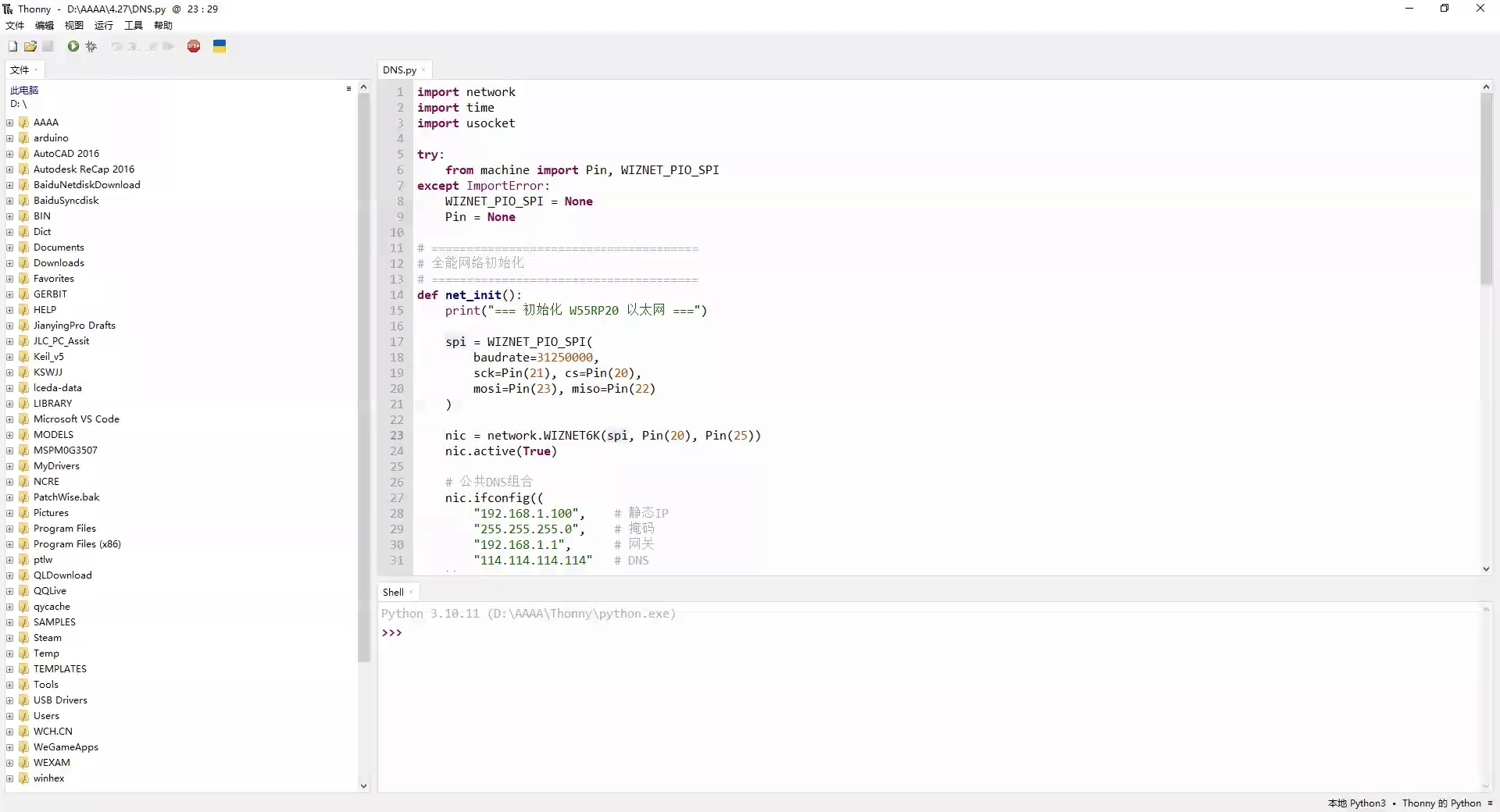
Task: Click the Step Over debug icon
Action: coord(116,47)
